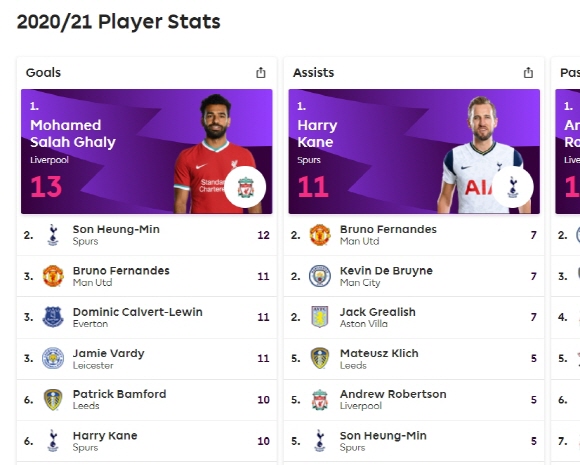Screen dimensions: 580x465
Task: Click the Man Utd crest in Assists list
Action: (x=320, y=235)
